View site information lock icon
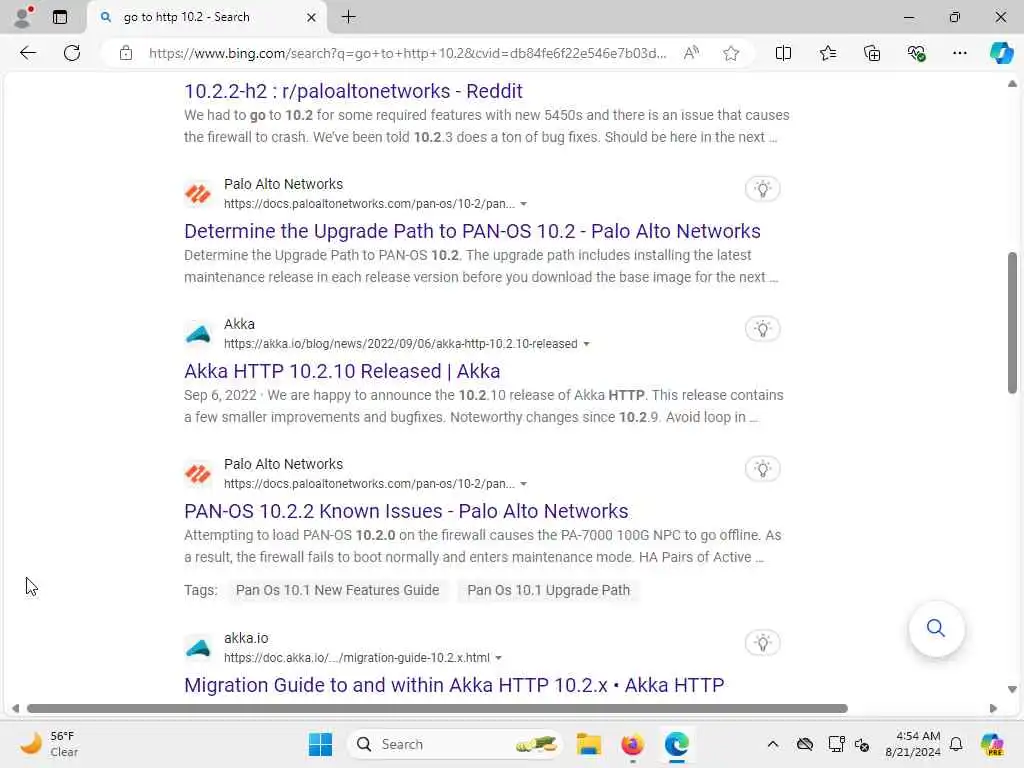The image size is (1024, 768). point(126,53)
